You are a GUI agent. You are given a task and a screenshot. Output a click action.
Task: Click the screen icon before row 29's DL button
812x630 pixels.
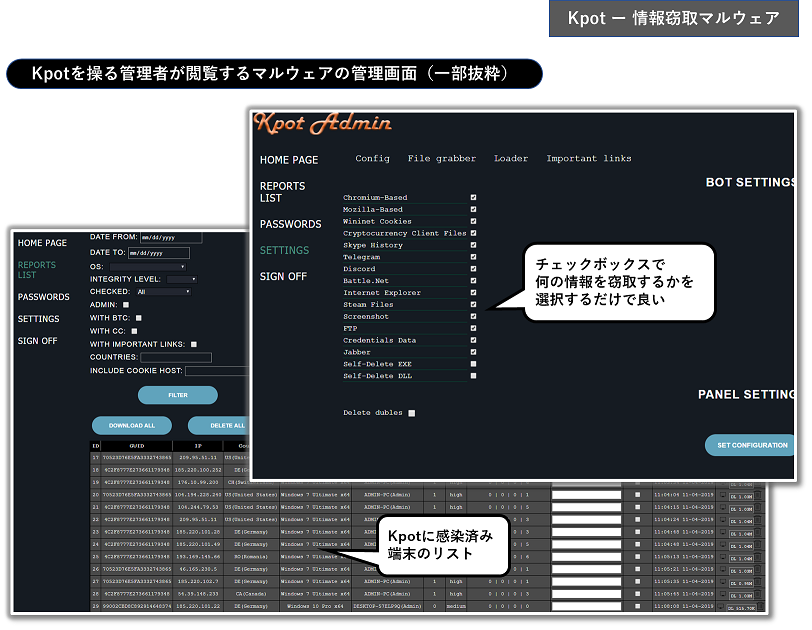722,606
